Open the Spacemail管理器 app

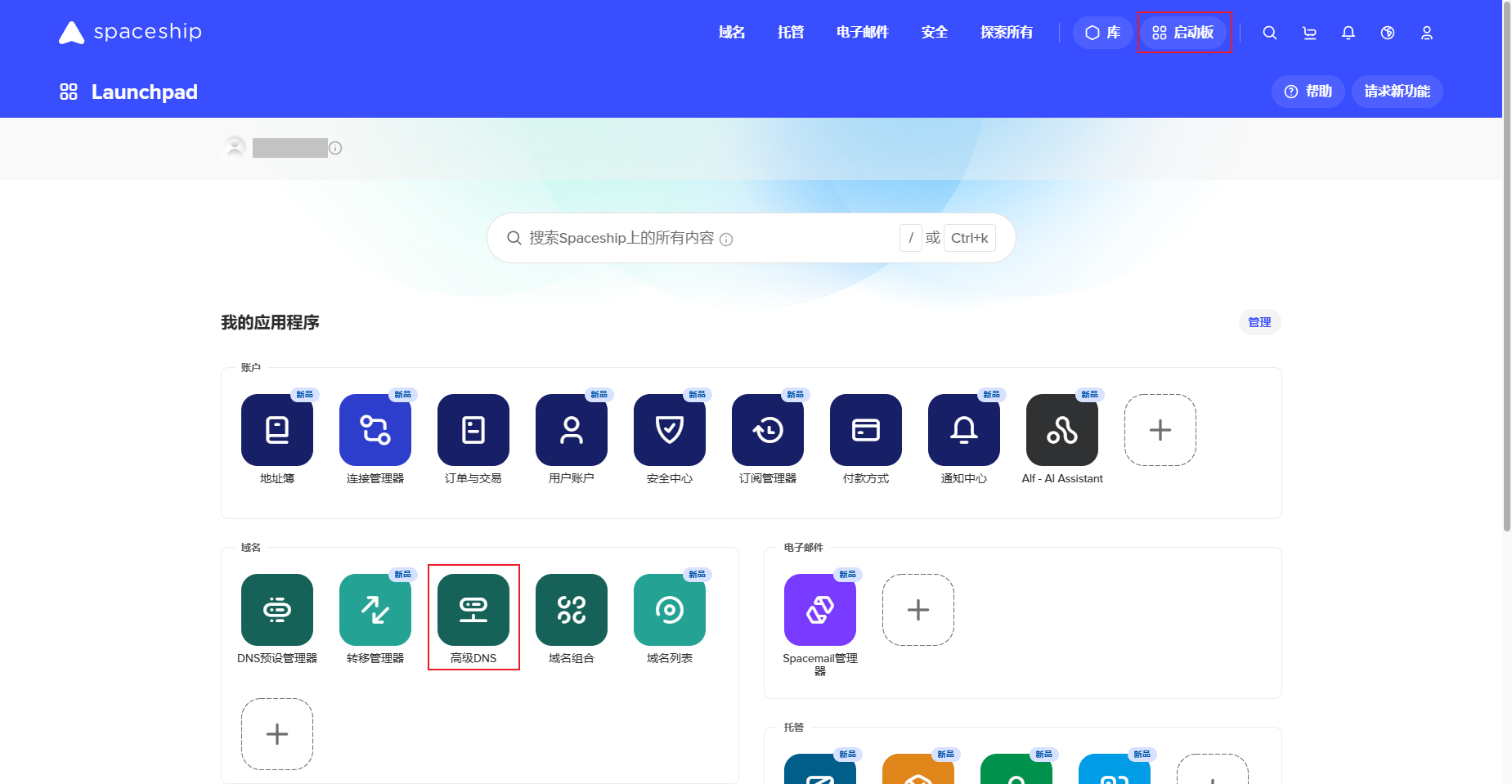pos(820,610)
